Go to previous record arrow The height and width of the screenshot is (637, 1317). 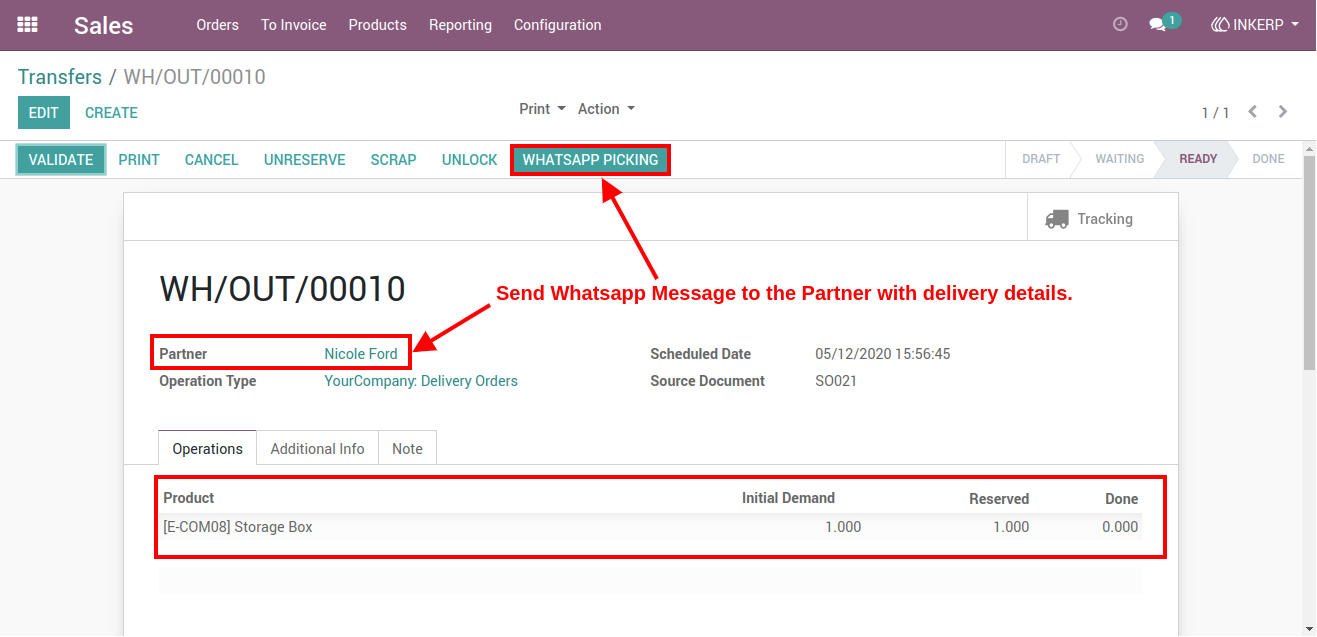(1252, 112)
